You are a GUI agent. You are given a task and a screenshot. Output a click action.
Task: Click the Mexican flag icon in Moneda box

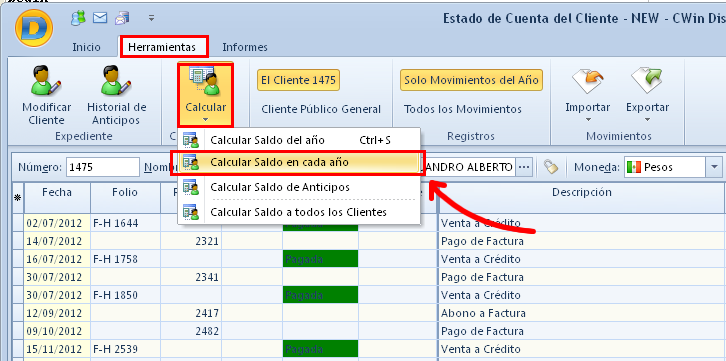[x=633, y=167]
